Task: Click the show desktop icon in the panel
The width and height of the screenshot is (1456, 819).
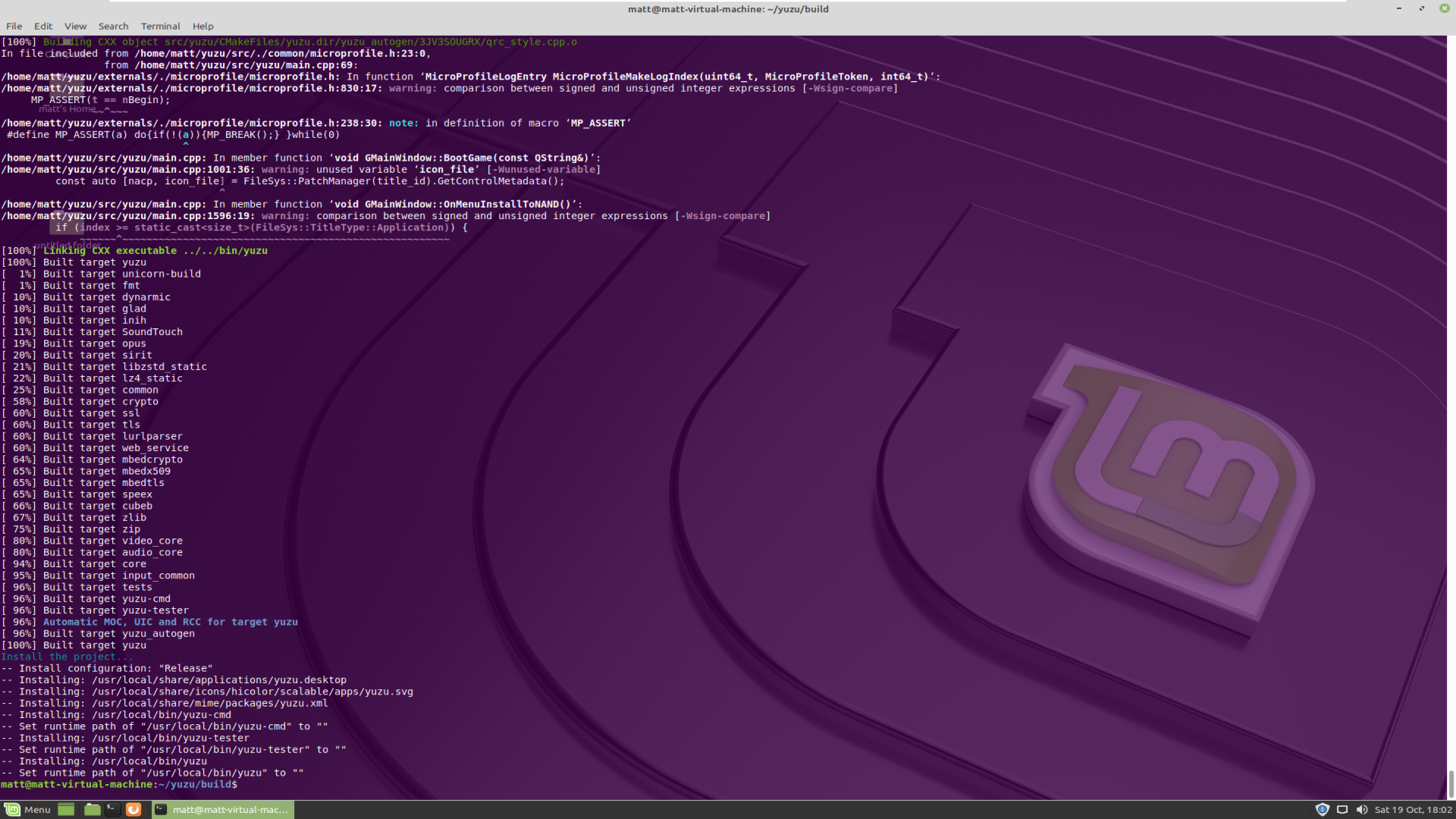Action: tap(66, 810)
